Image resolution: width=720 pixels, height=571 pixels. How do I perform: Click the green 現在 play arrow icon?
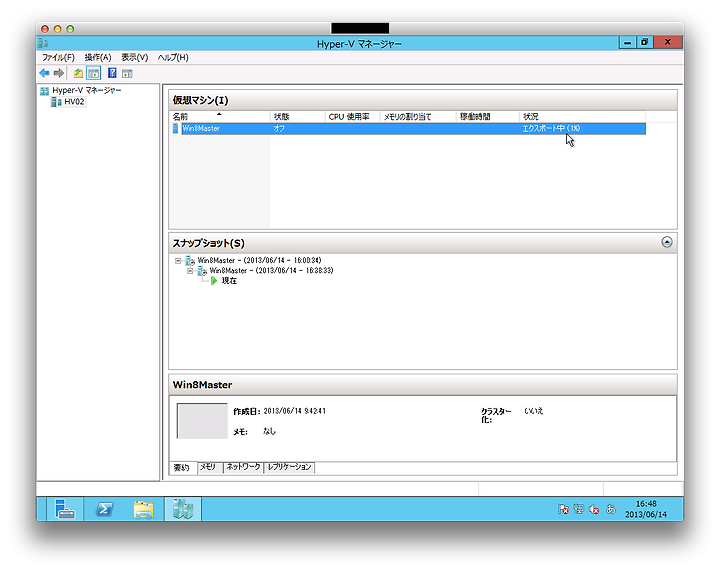click(x=214, y=281)
